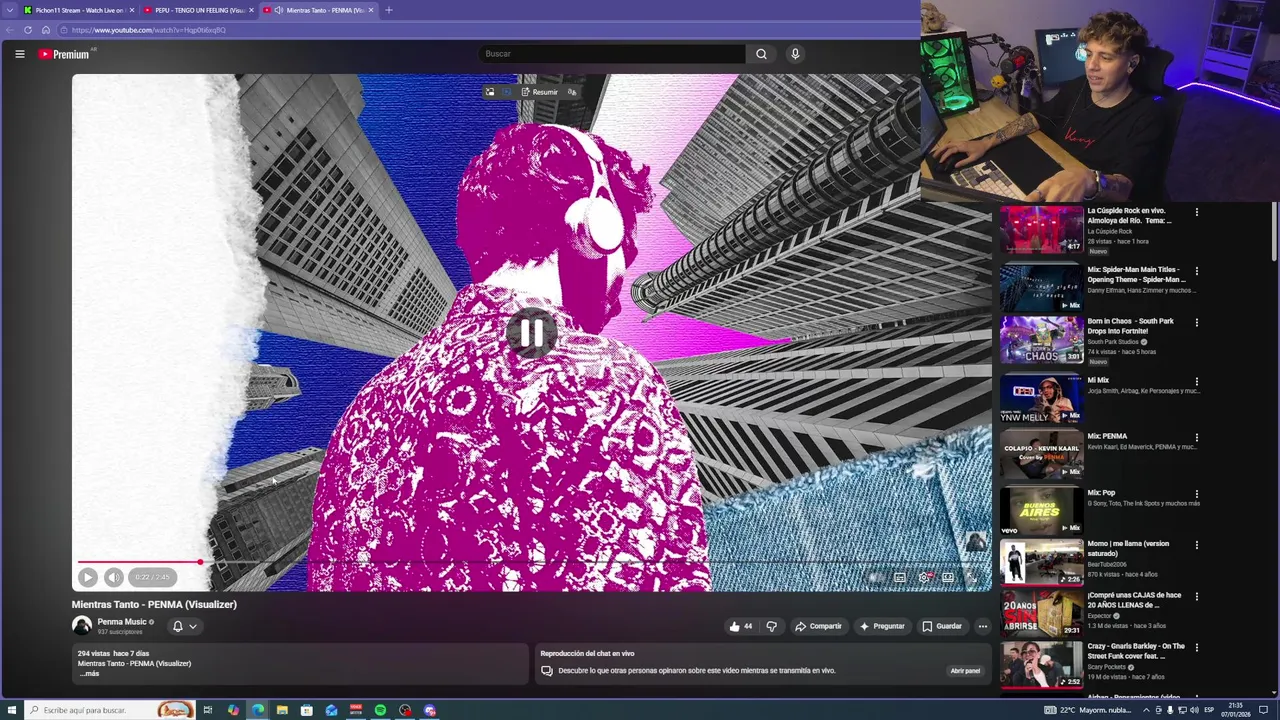Screen dimensions: 1280x720
Task: Enter fullscreen with the player corner icon
Action: pyautogui.click(x=971, y=577)
